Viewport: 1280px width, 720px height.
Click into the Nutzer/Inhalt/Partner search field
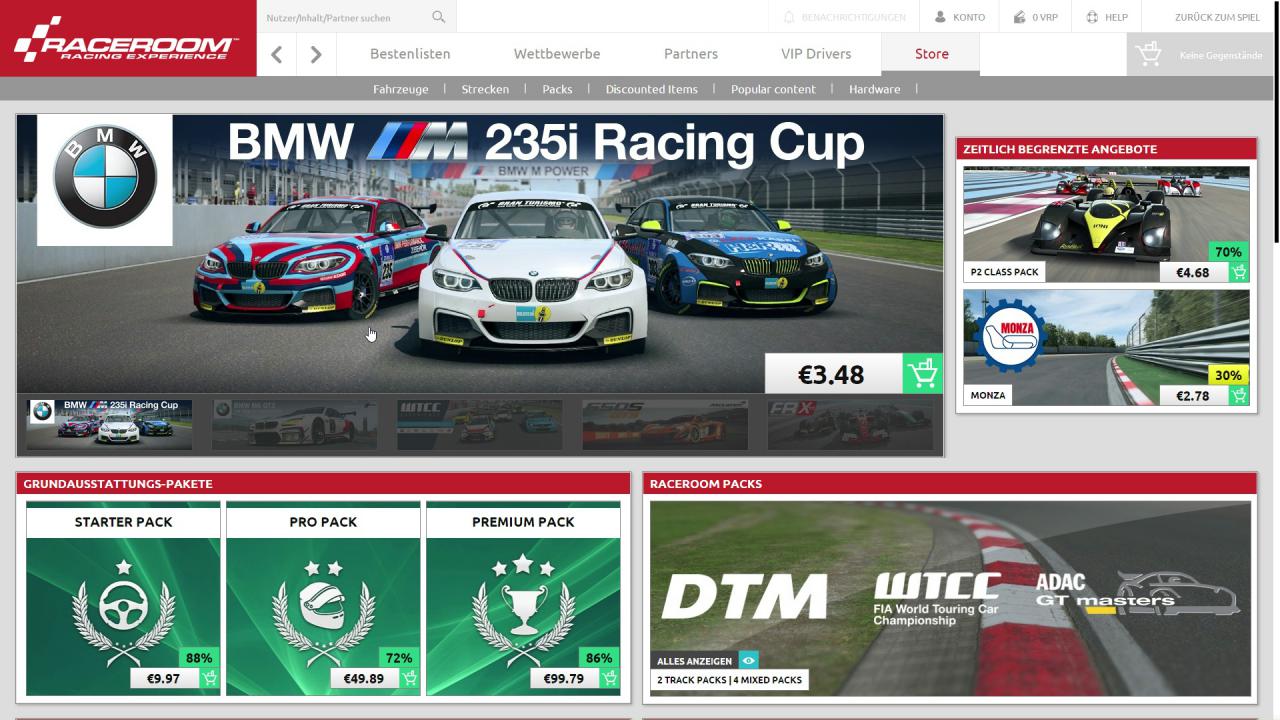346,17
